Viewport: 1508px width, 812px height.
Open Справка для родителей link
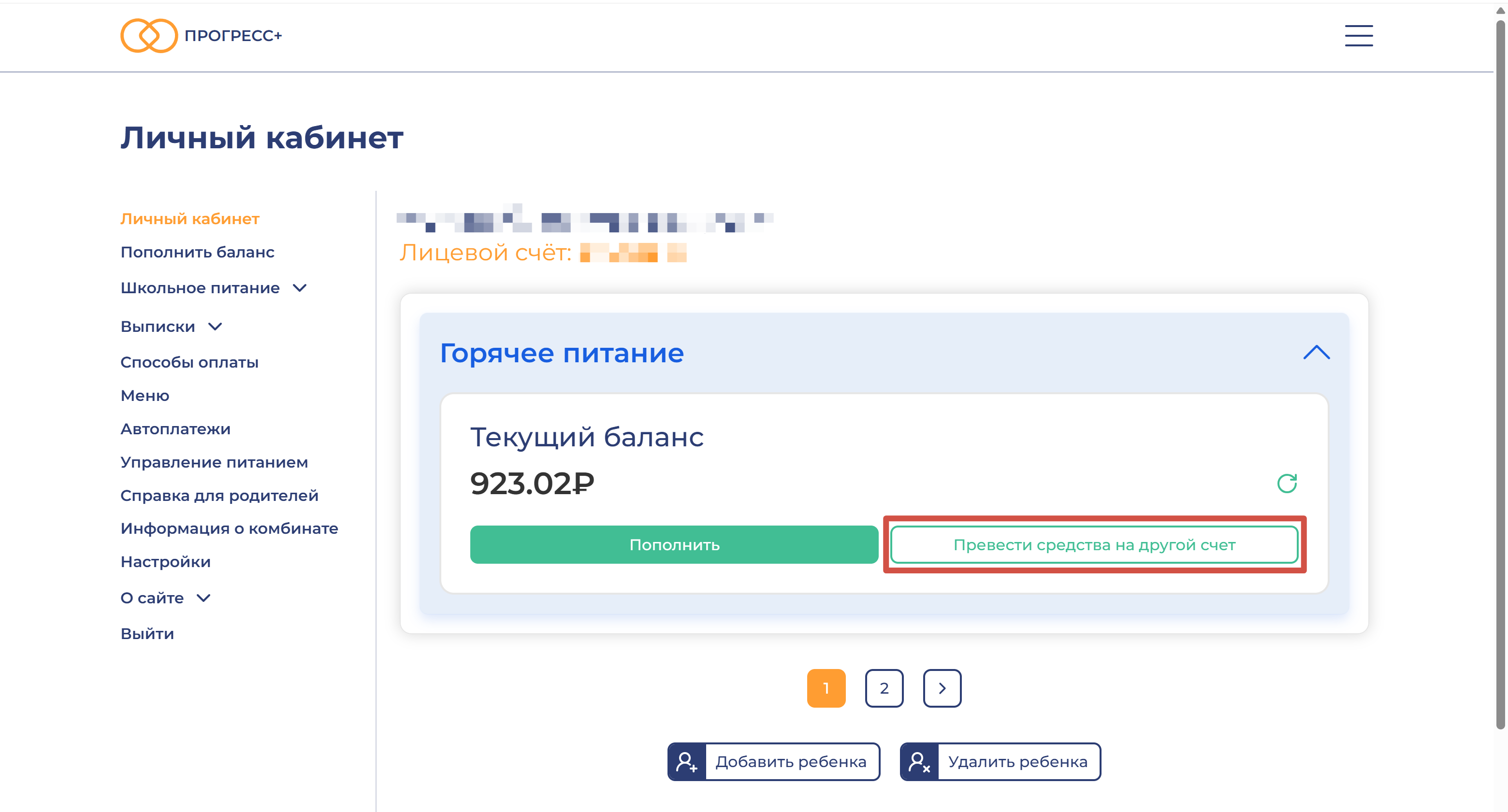[x=219, y=496]
